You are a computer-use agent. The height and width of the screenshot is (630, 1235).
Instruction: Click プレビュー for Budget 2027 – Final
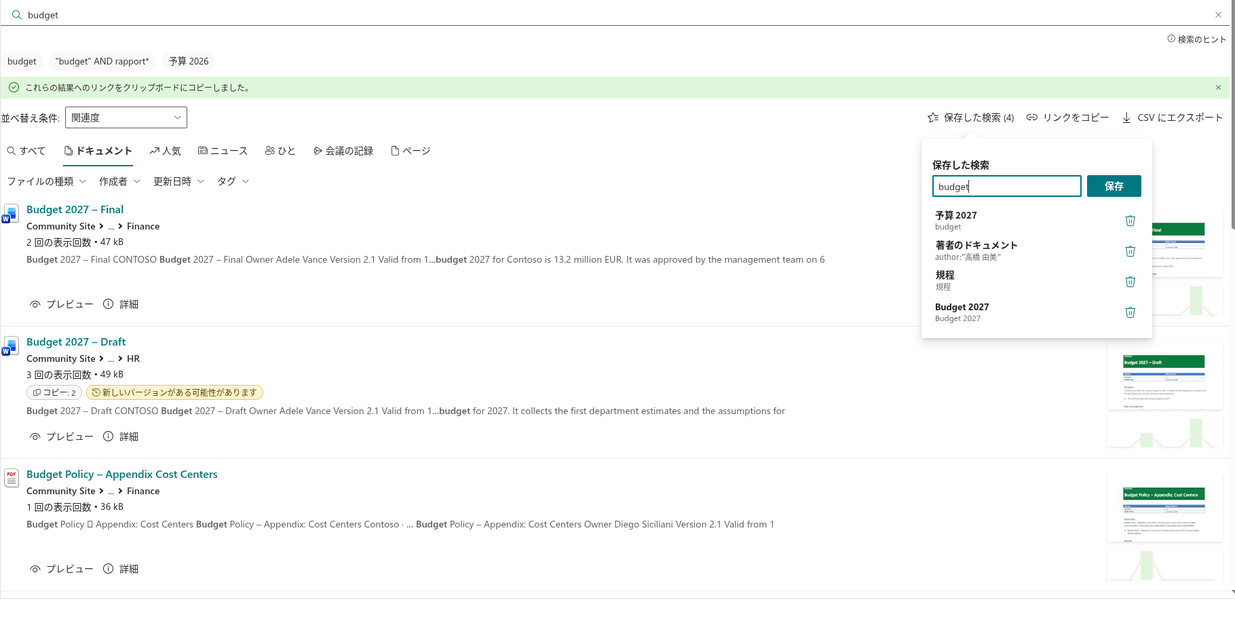click(61, 304)
